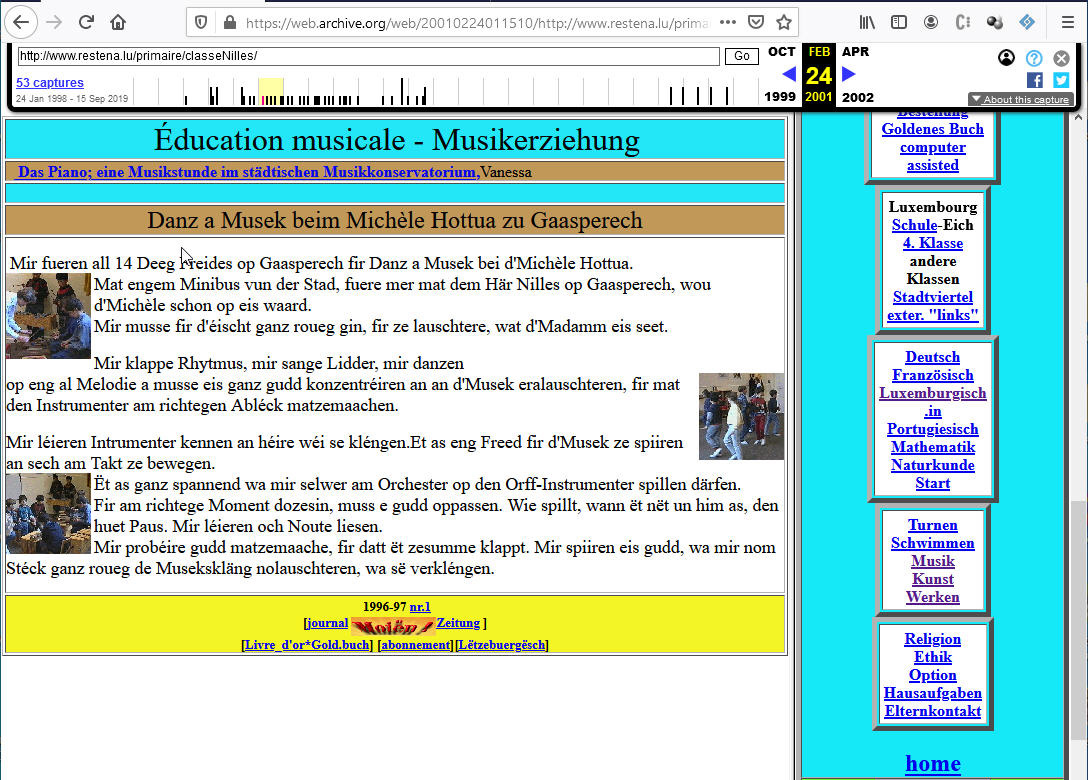Click the home link in sidebar
This screenshot has height=780, width=1088.
[933, 763]
